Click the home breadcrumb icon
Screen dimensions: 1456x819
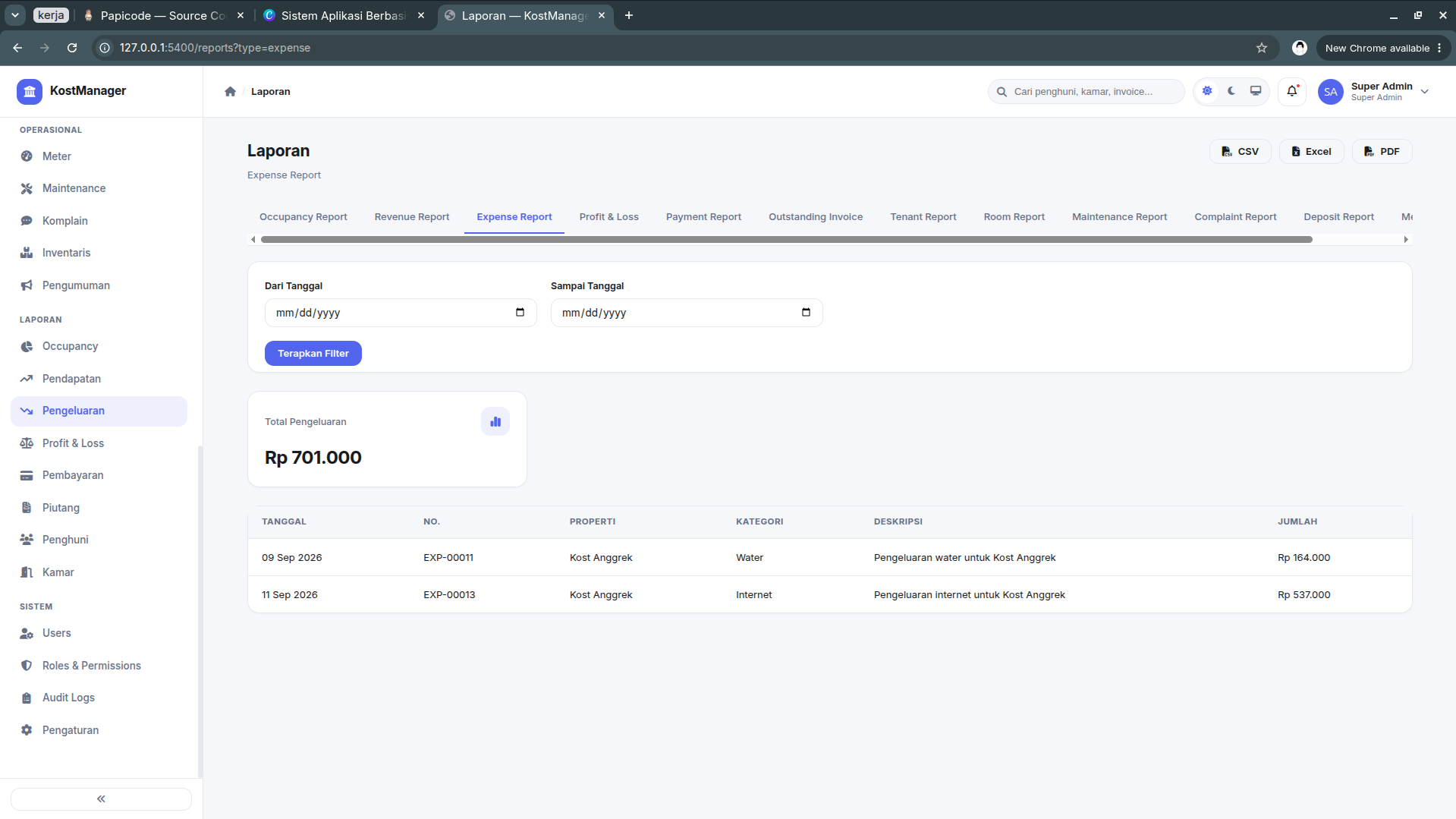(x=230, y=91)
